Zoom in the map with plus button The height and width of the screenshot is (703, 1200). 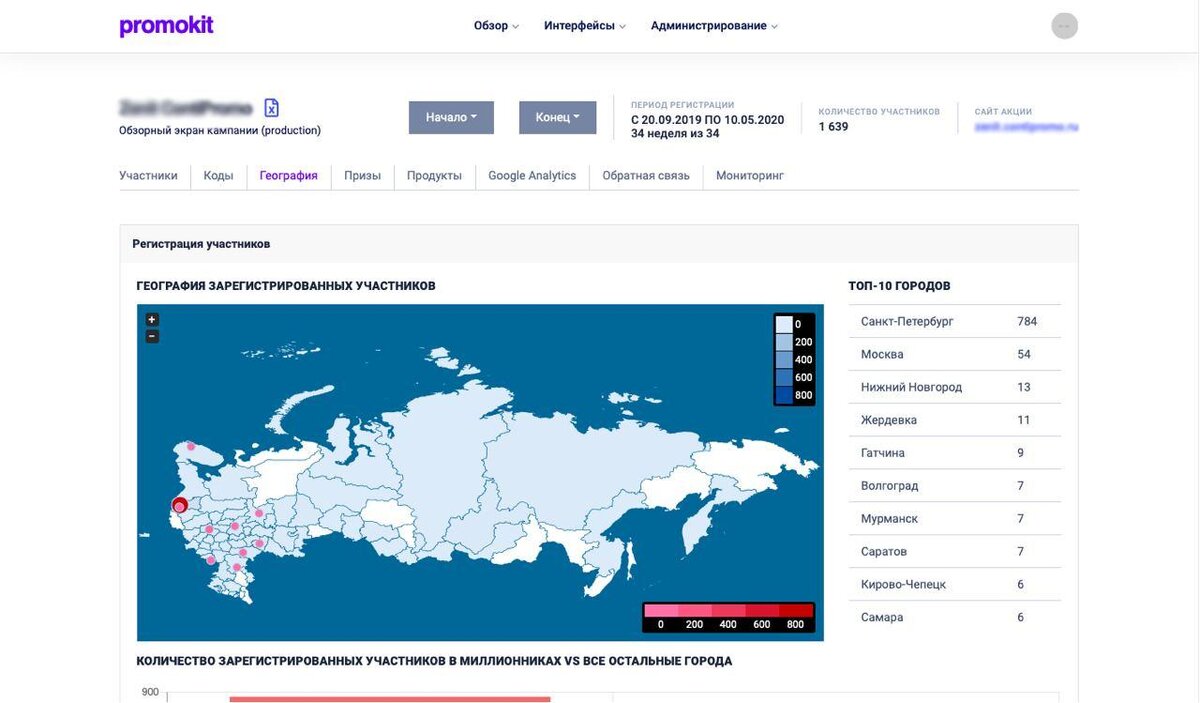pos(152,320)
